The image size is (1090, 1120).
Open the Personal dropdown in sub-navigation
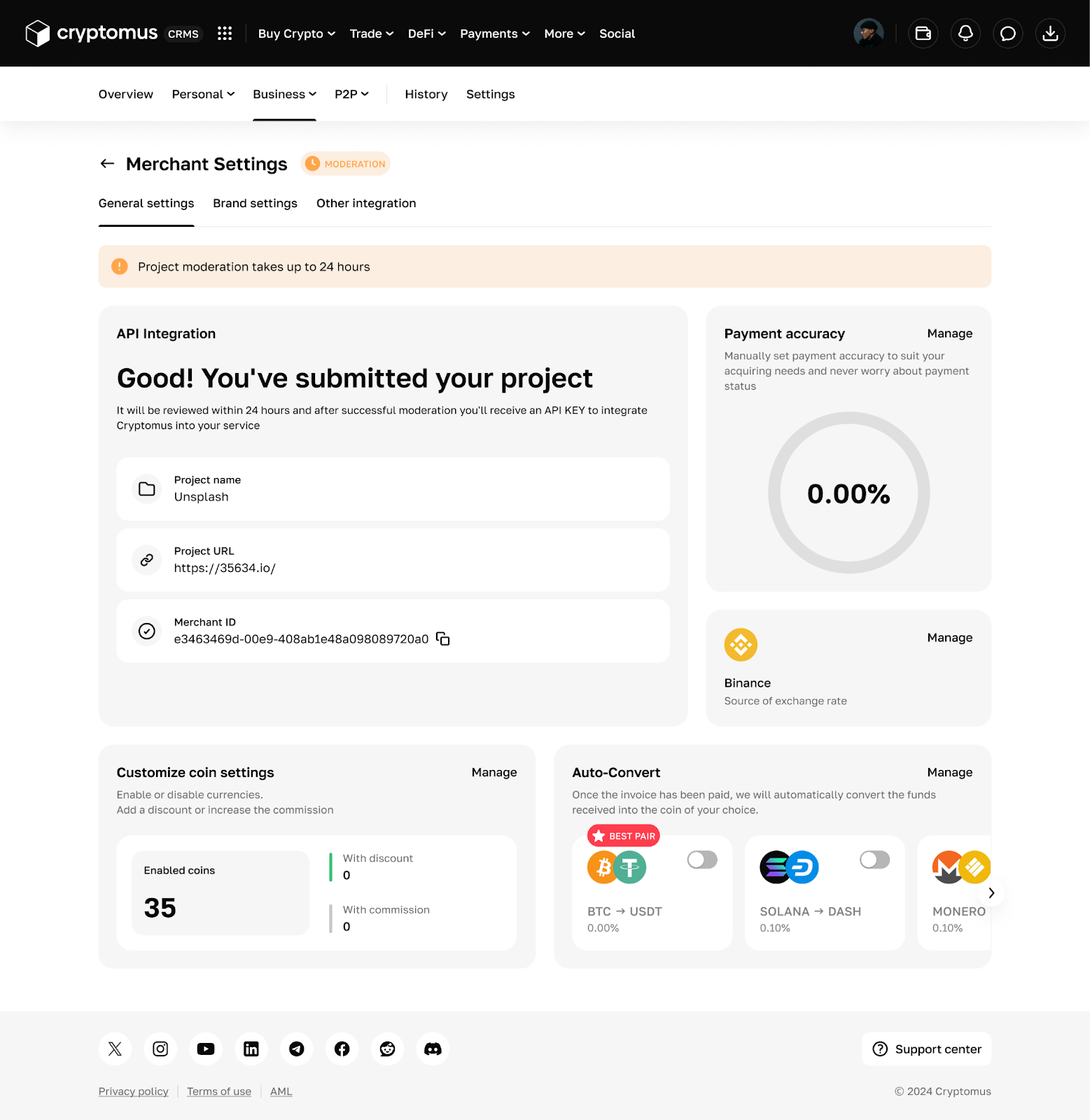point(203,94)
